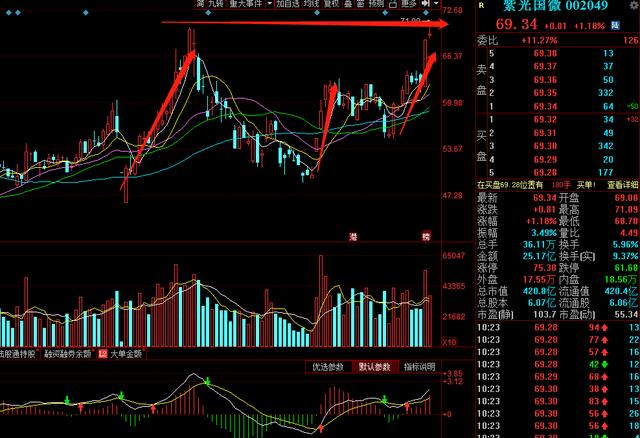Click the 涨停 75.38 value

coord(545,268)
